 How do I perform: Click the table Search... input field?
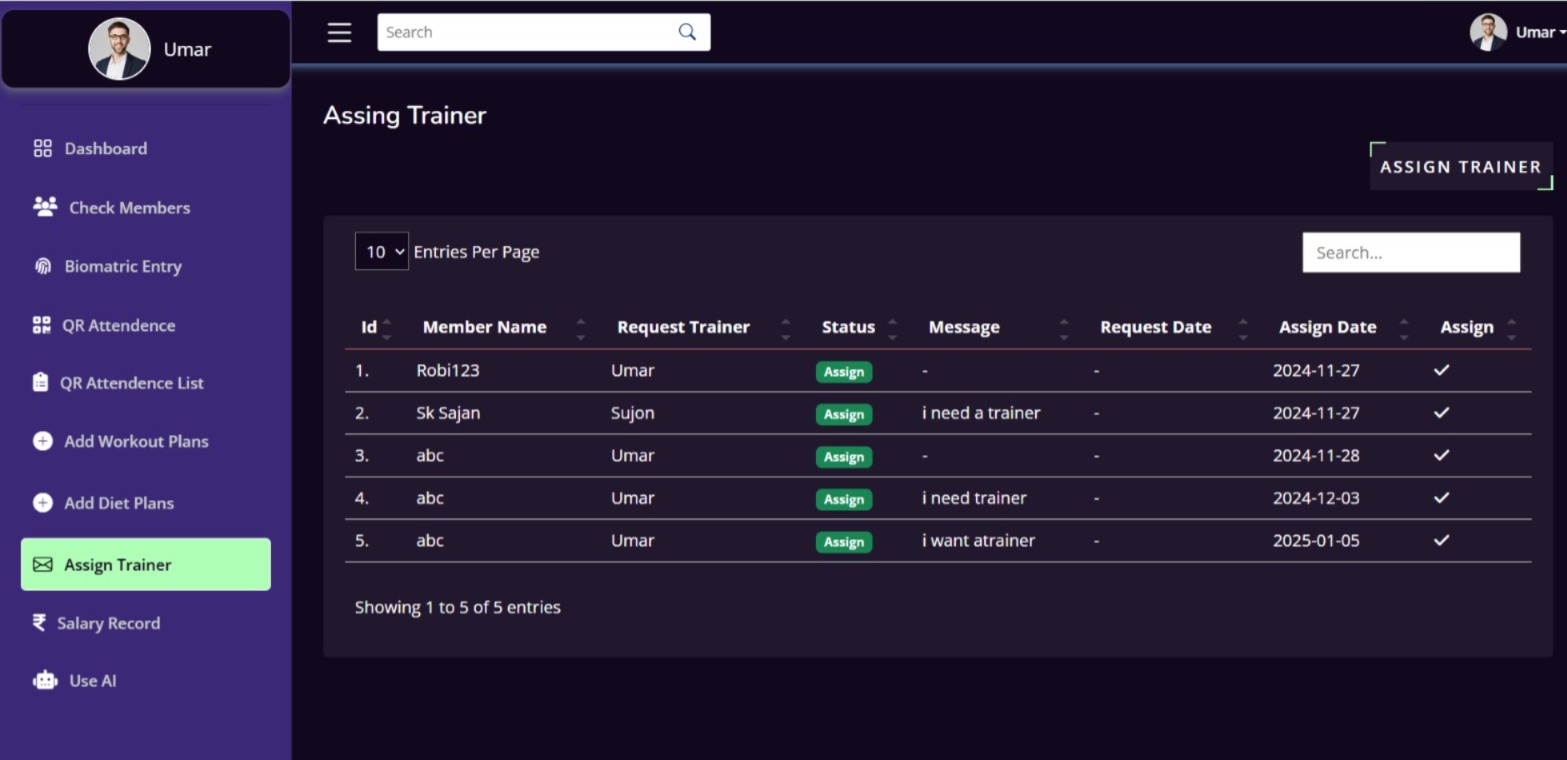[1410, 253]
